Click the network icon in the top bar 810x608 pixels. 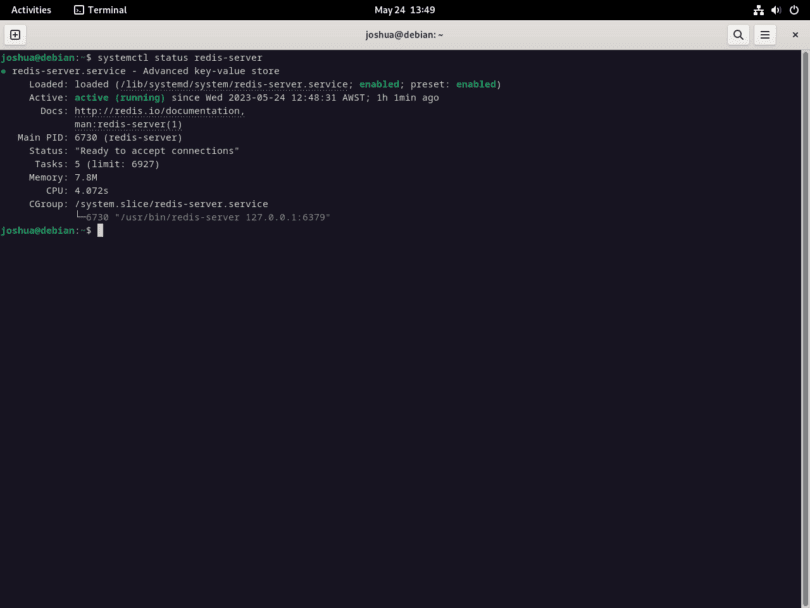click(x=758, y=10)
